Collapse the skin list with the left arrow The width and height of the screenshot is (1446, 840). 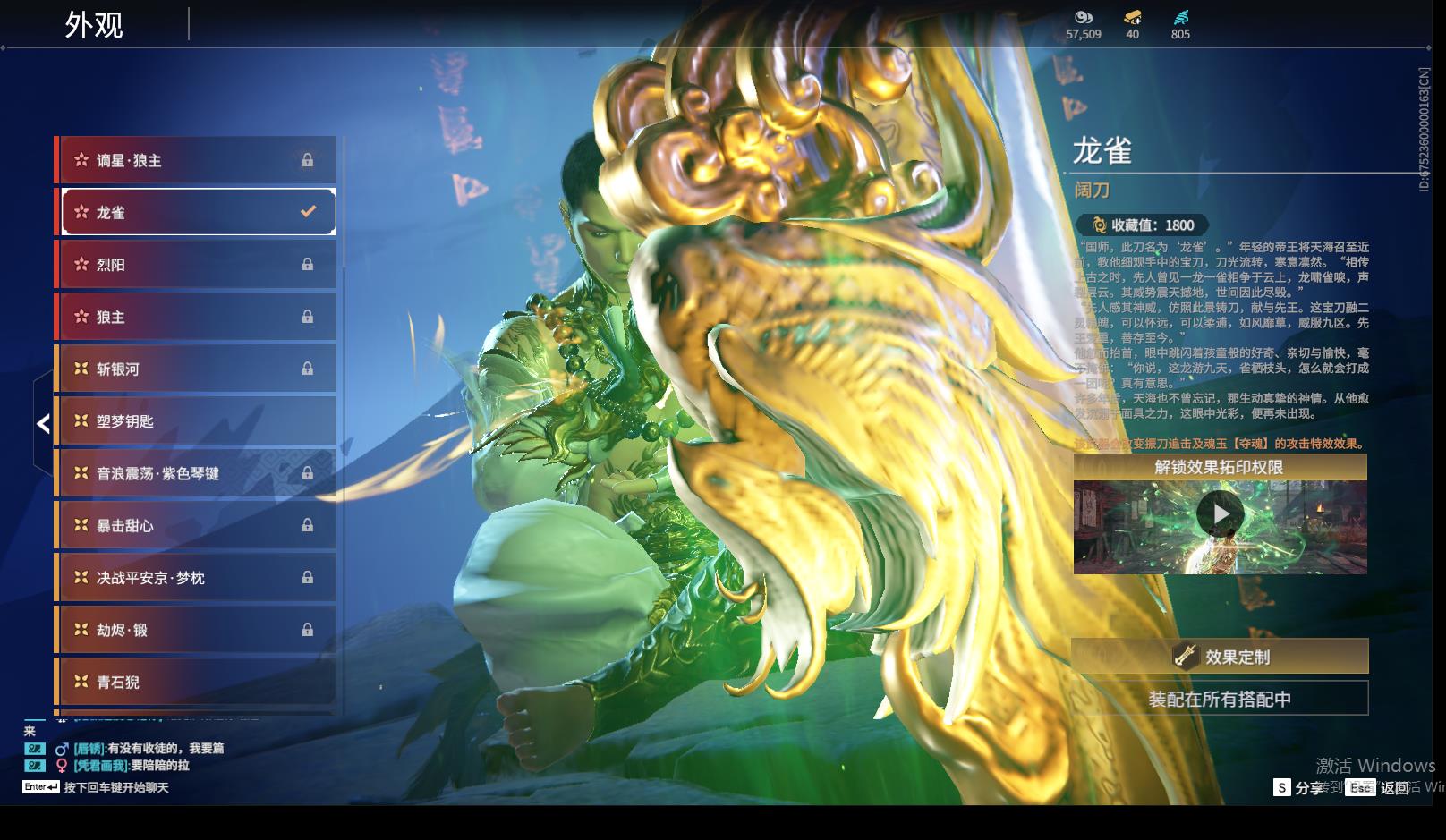pos(43,423)
